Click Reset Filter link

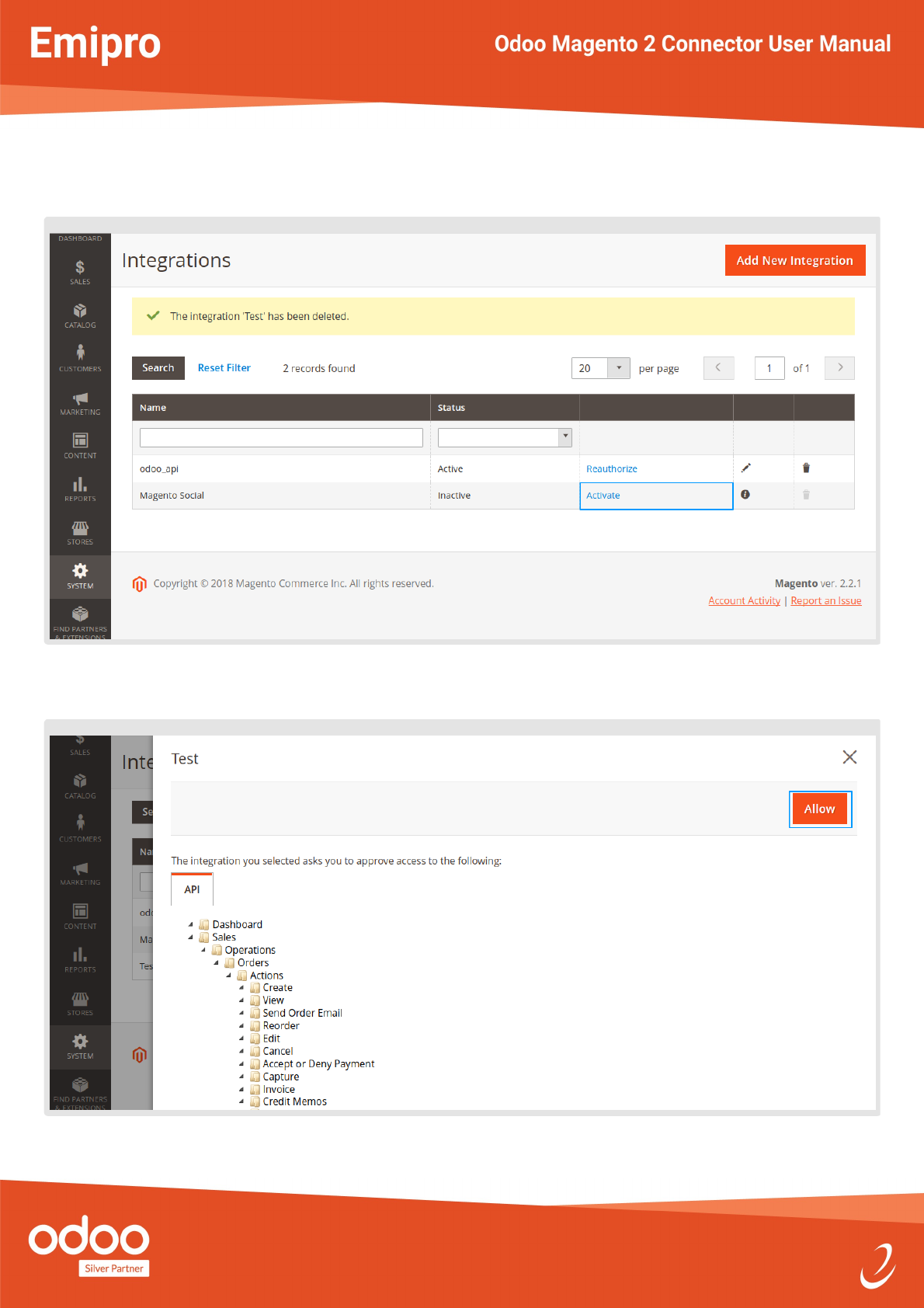(x=224, y=367)
